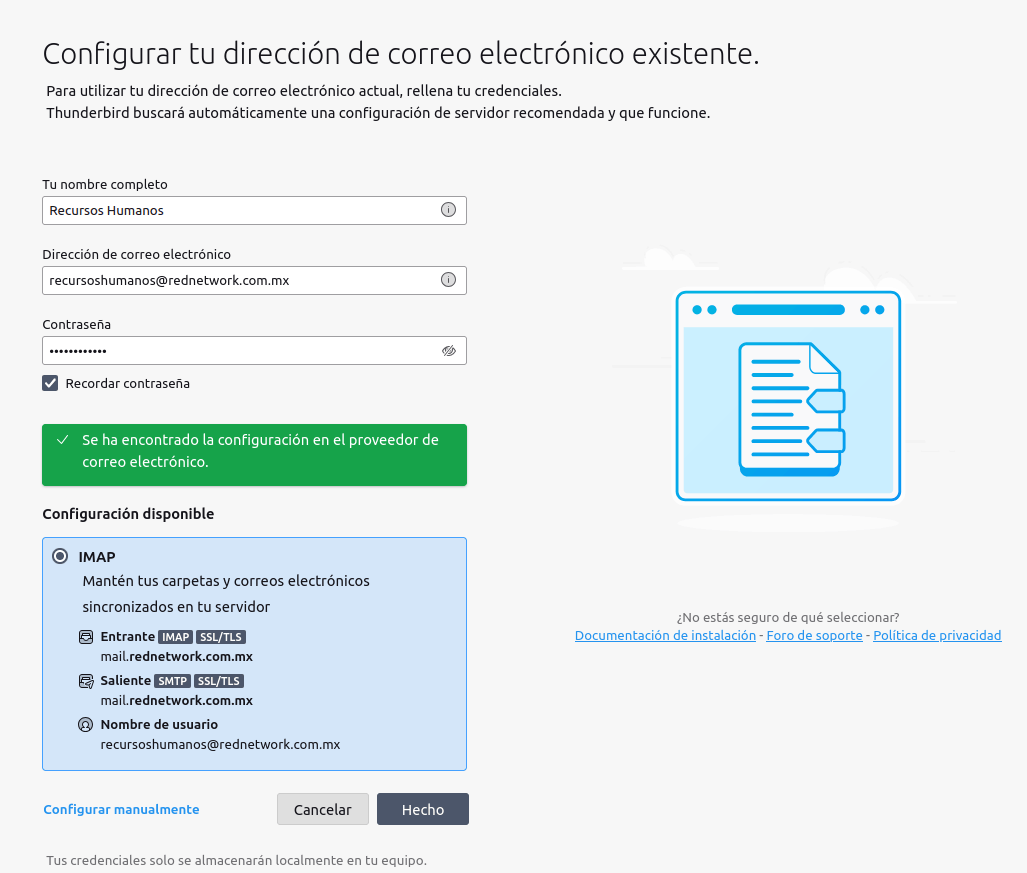Viewport: 1027px width, 873px height.
Task: Click the incoming SSL/TLS badge
Action: pyautogui.click(x=221, y=637)
